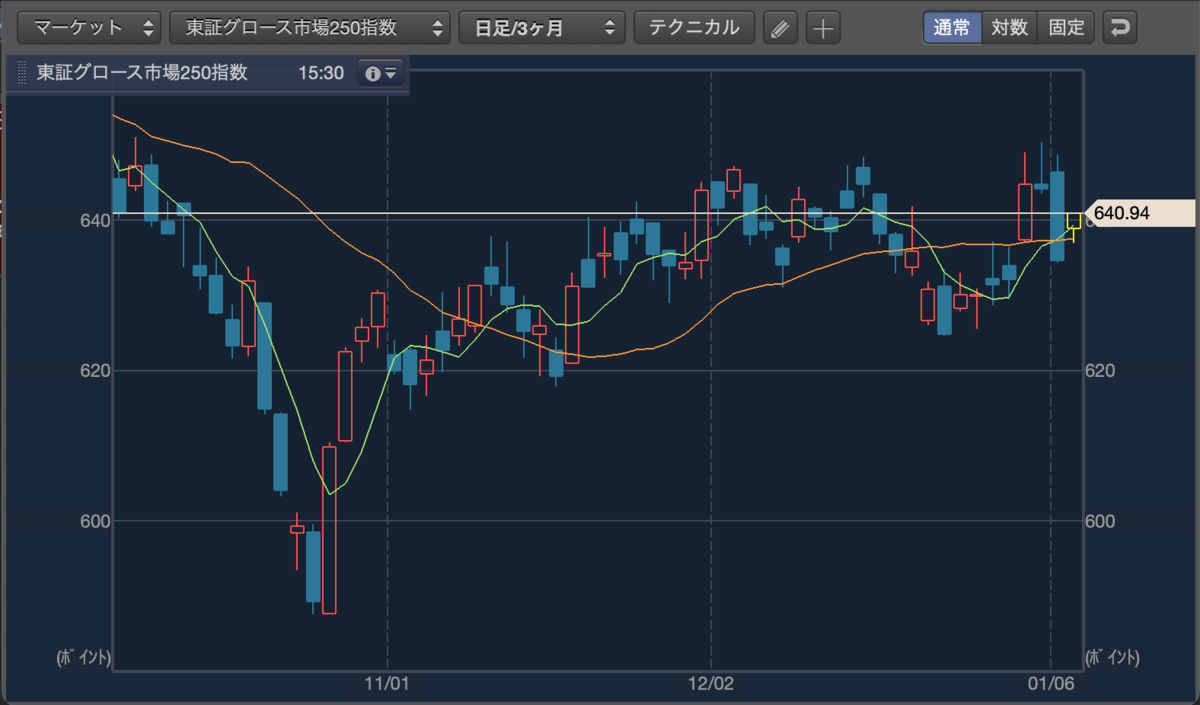The image size is (1200, 705).
Task: Click the right 600 axis label
Action: [1100, 521]
